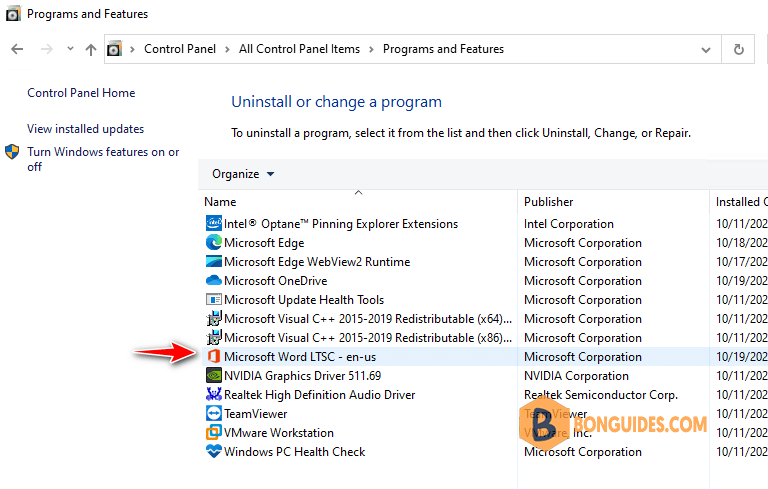
Task: Open the recent locations dropdown arrow
Action: [70, 49]
